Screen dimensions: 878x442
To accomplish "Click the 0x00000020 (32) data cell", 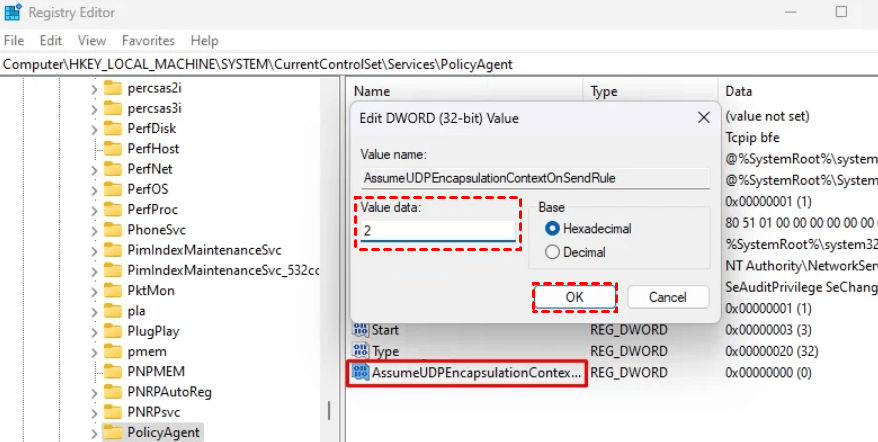I will click(x=772, y=351).
